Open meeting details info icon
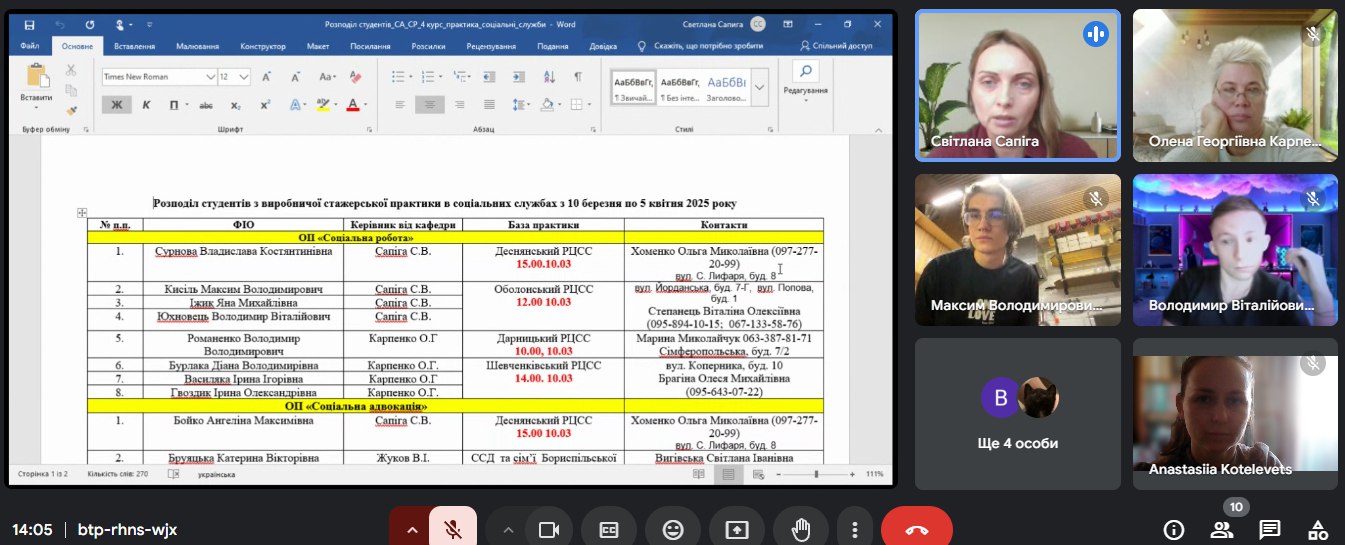The height and width of the screenshot is (545, 1345). (x=1174, y=529)
